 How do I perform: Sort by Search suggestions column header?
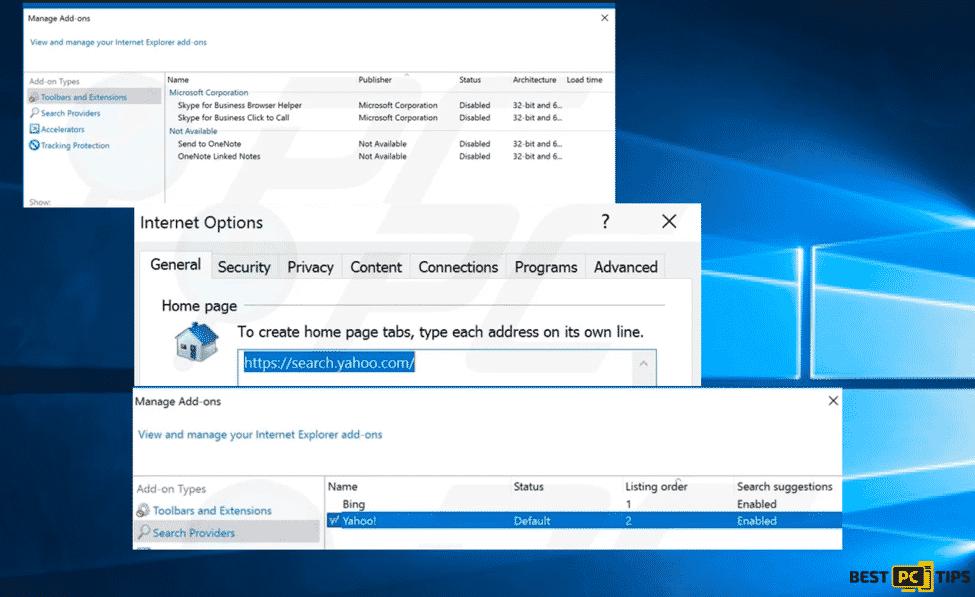pyautogui.click(x=784, y=486)
